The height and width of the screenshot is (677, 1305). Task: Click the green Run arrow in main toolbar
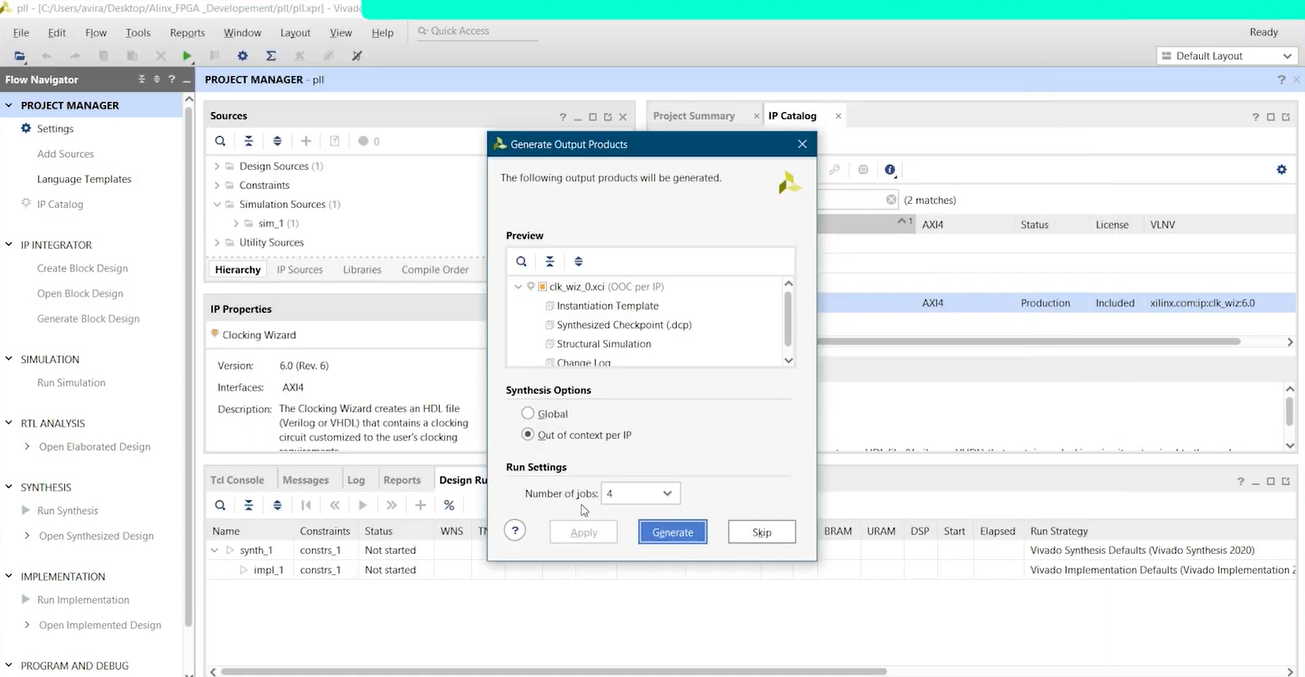tap(187, 56)
